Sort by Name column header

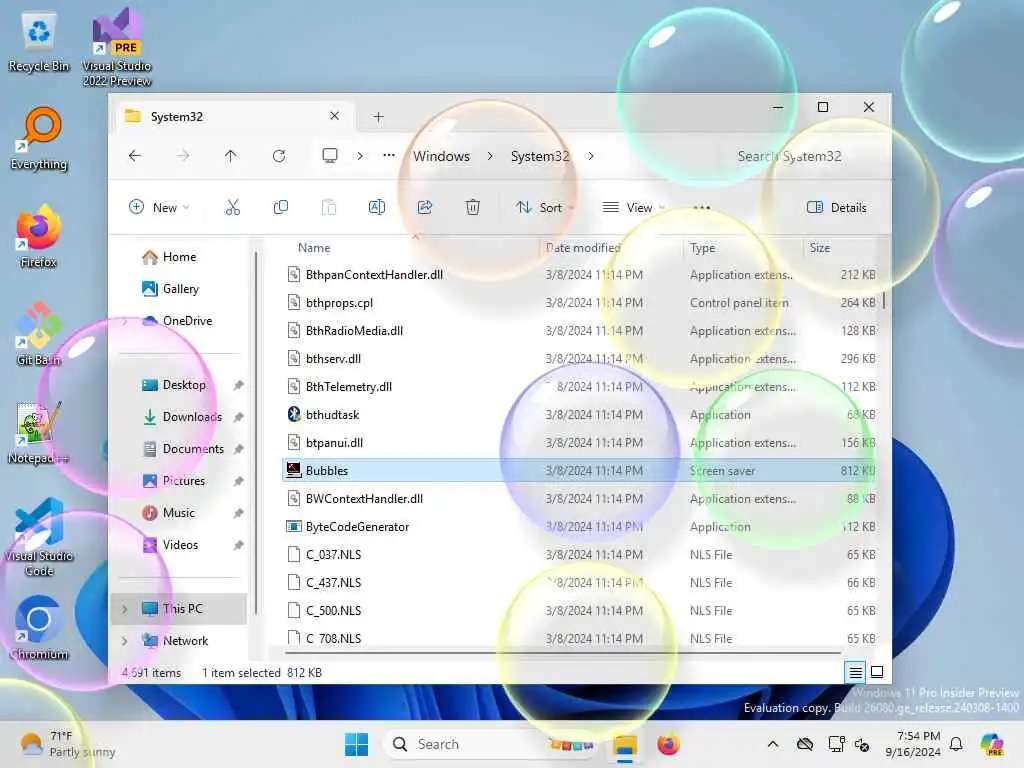(x=314, y=248)
